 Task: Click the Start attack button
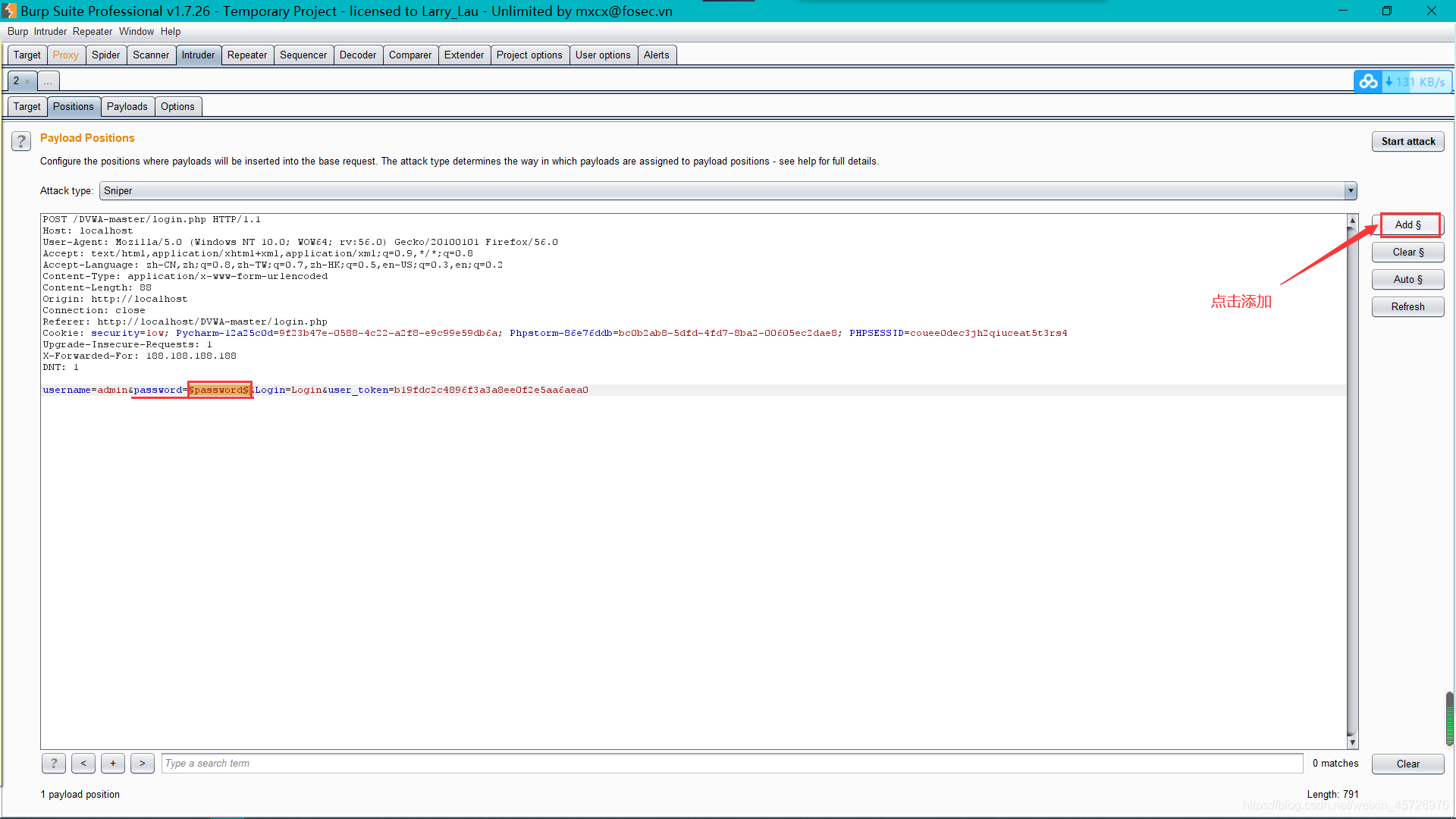[1408, 142]
